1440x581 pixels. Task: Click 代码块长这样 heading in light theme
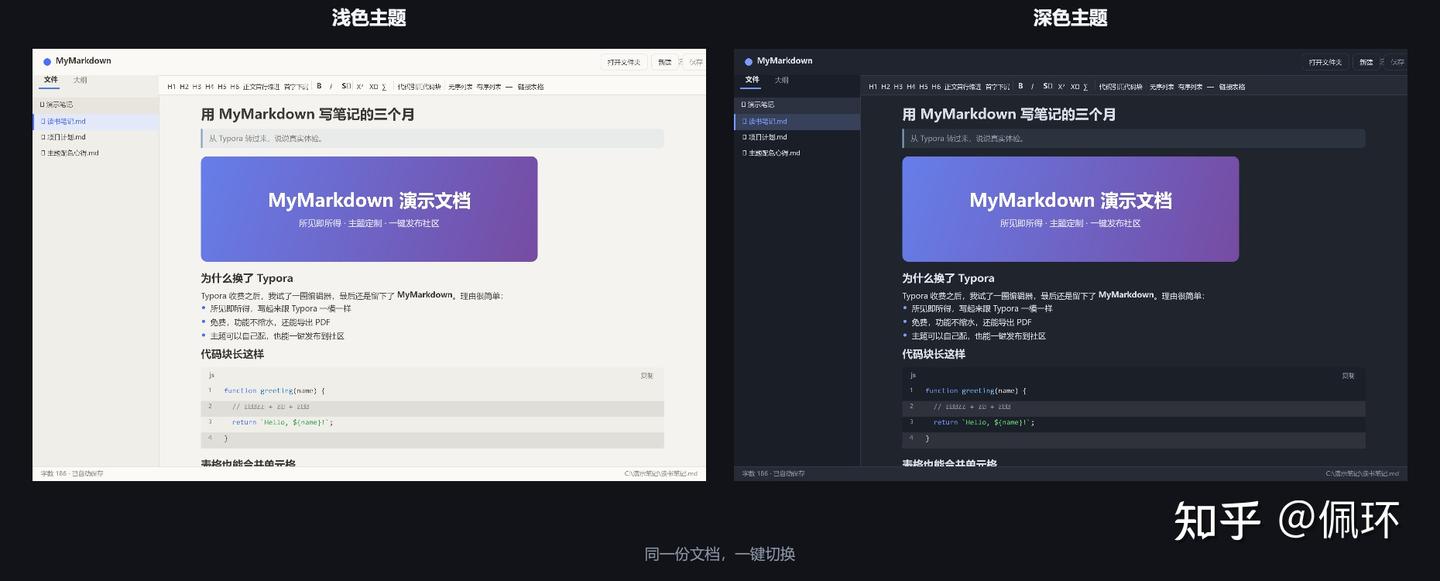[x=233, y=354]
